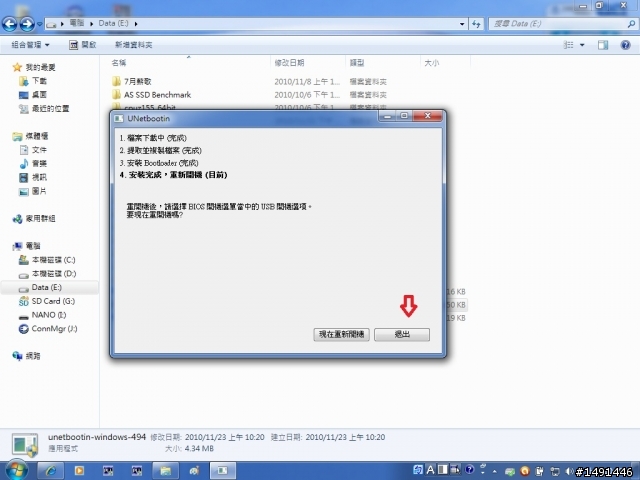Toggle the preview pane icon
Screen dimensions: 640x480
pyautogui.click(x=603, y=45)
